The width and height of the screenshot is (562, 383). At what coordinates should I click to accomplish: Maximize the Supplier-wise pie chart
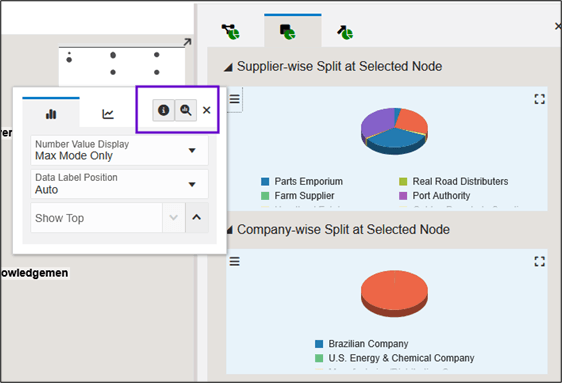click(539, 99)
